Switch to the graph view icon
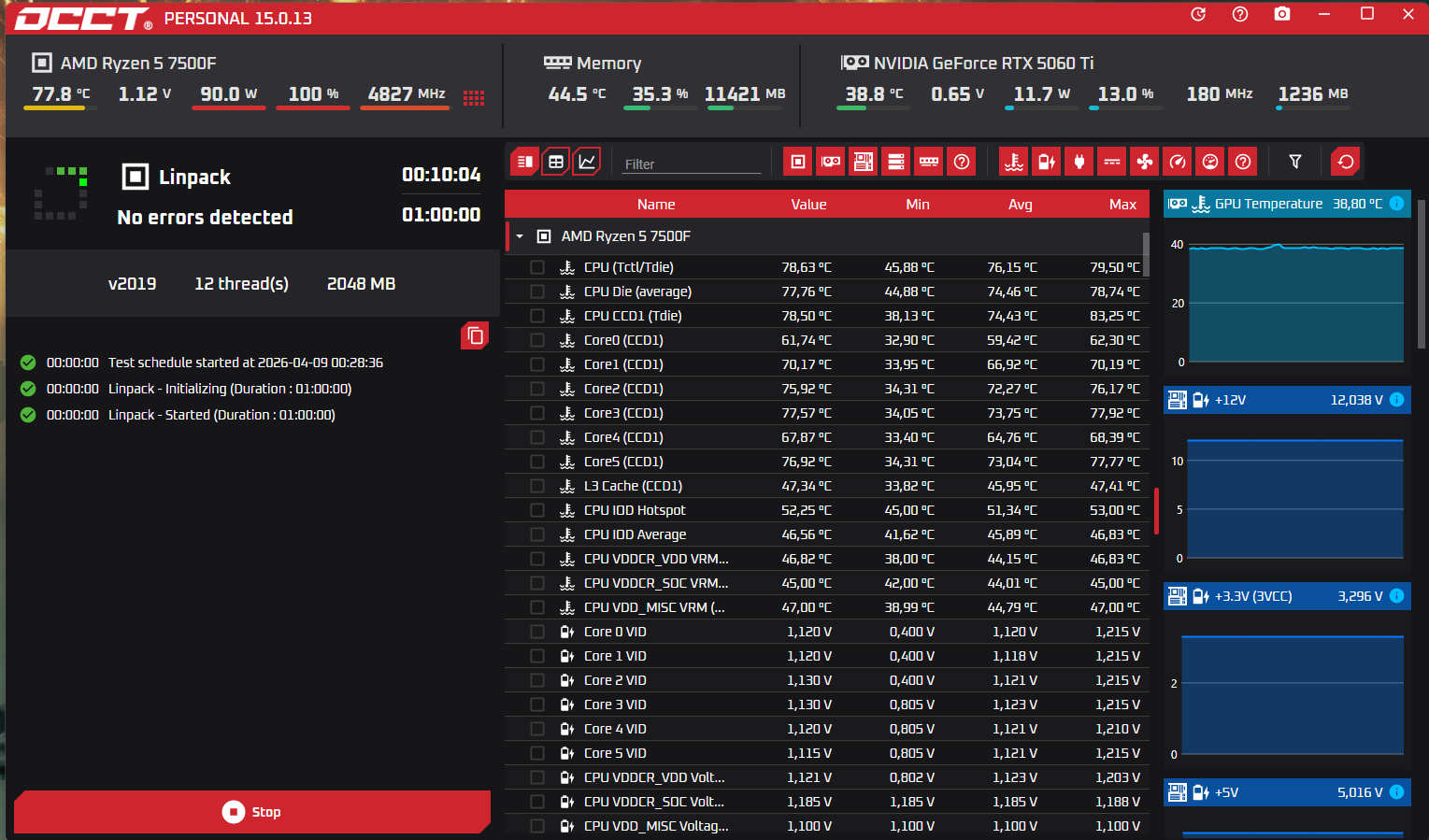Image resolution: width=1429 pixels, height=840 pixels. pyautogui.click(x=587, y=162)
